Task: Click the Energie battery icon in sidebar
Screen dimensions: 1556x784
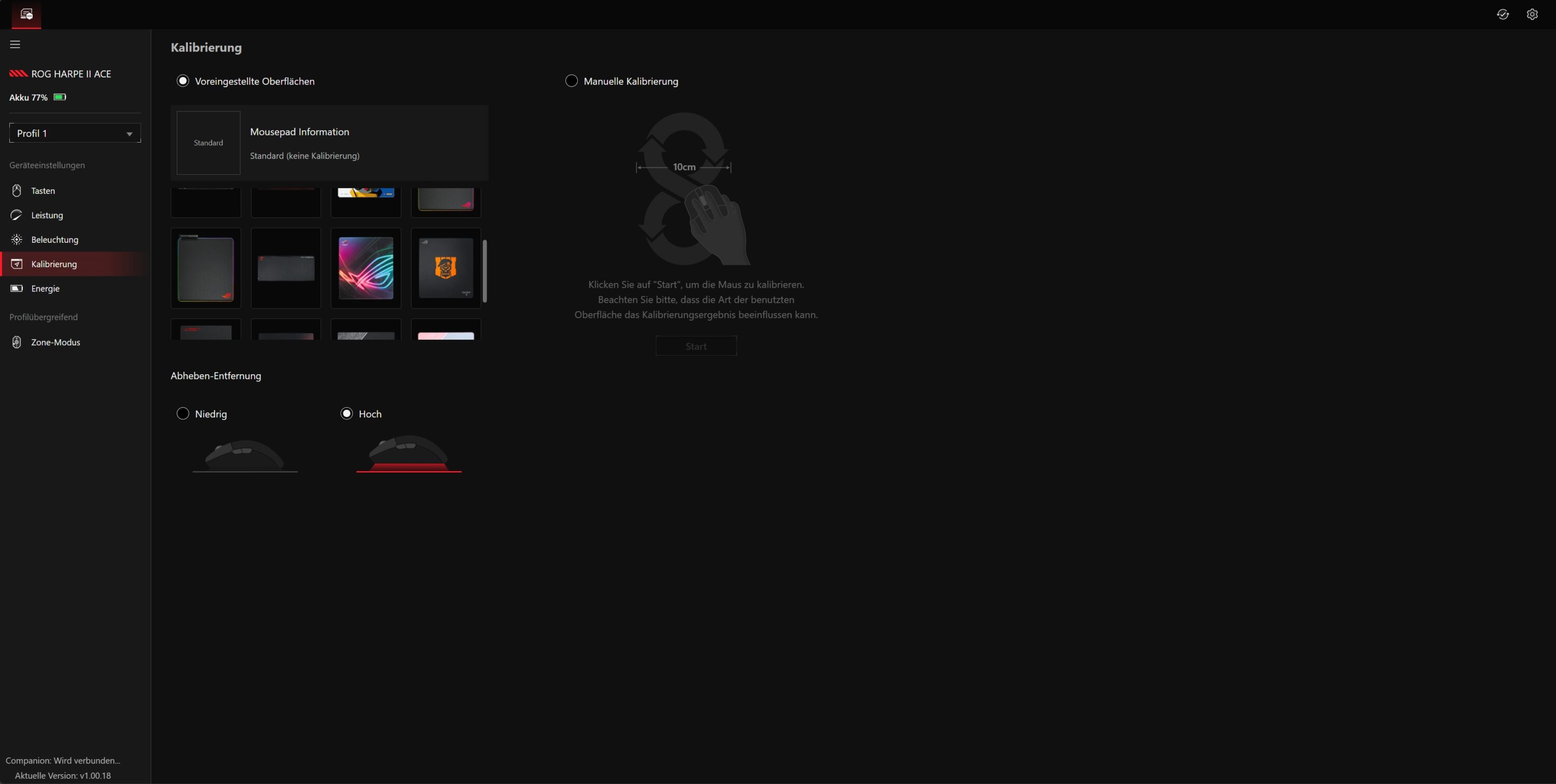Action: click(17, 289)
